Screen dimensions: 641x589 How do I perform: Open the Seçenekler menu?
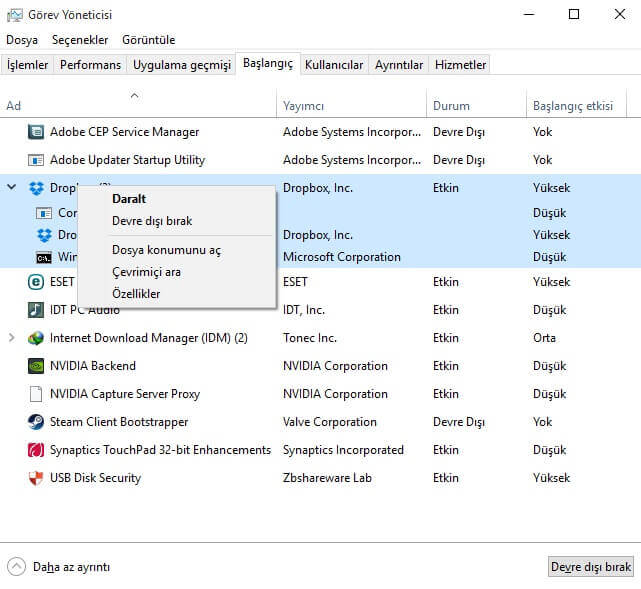pos(80,40)
